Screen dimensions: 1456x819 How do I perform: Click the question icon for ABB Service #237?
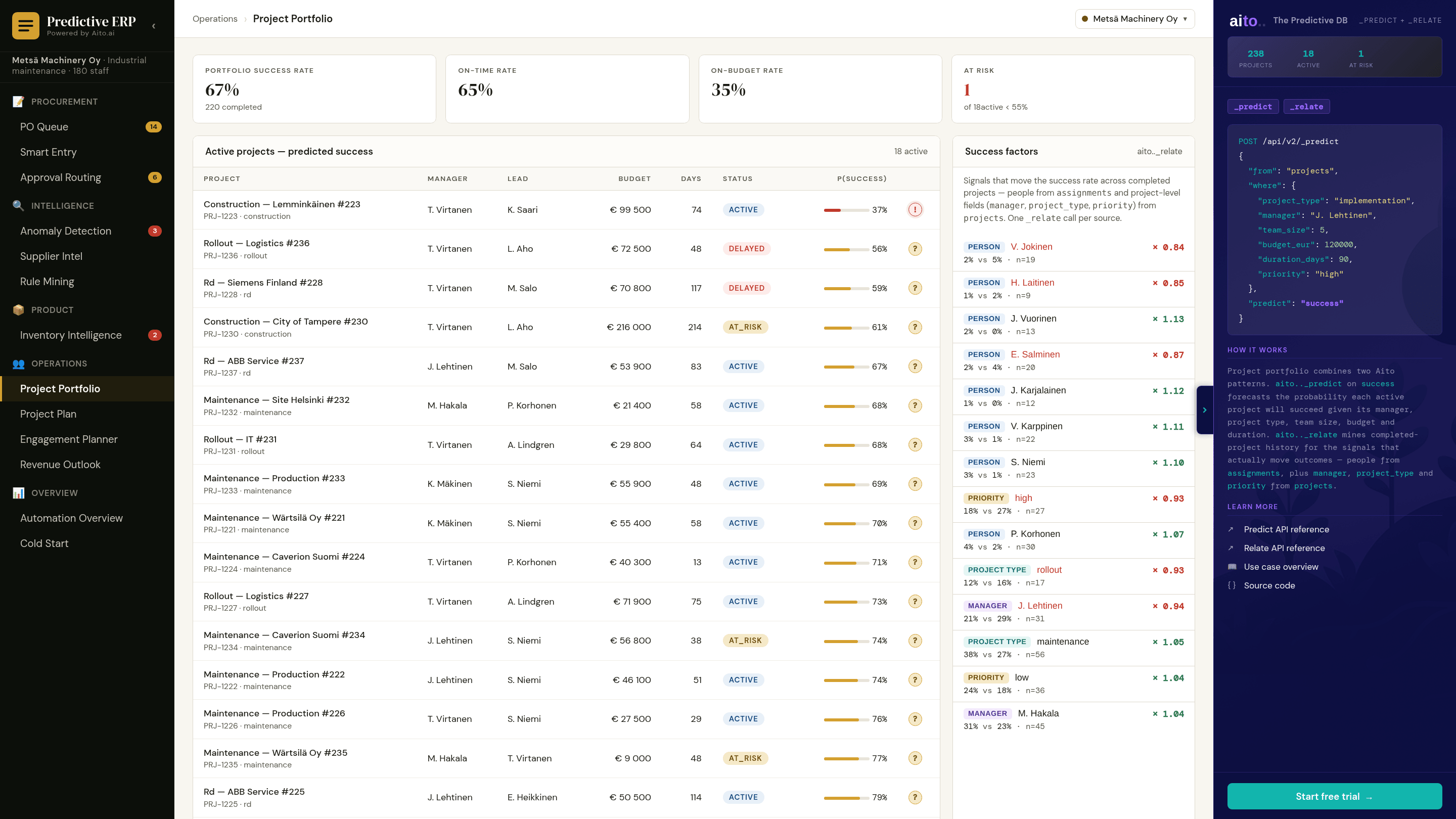(x=915, y=366)
